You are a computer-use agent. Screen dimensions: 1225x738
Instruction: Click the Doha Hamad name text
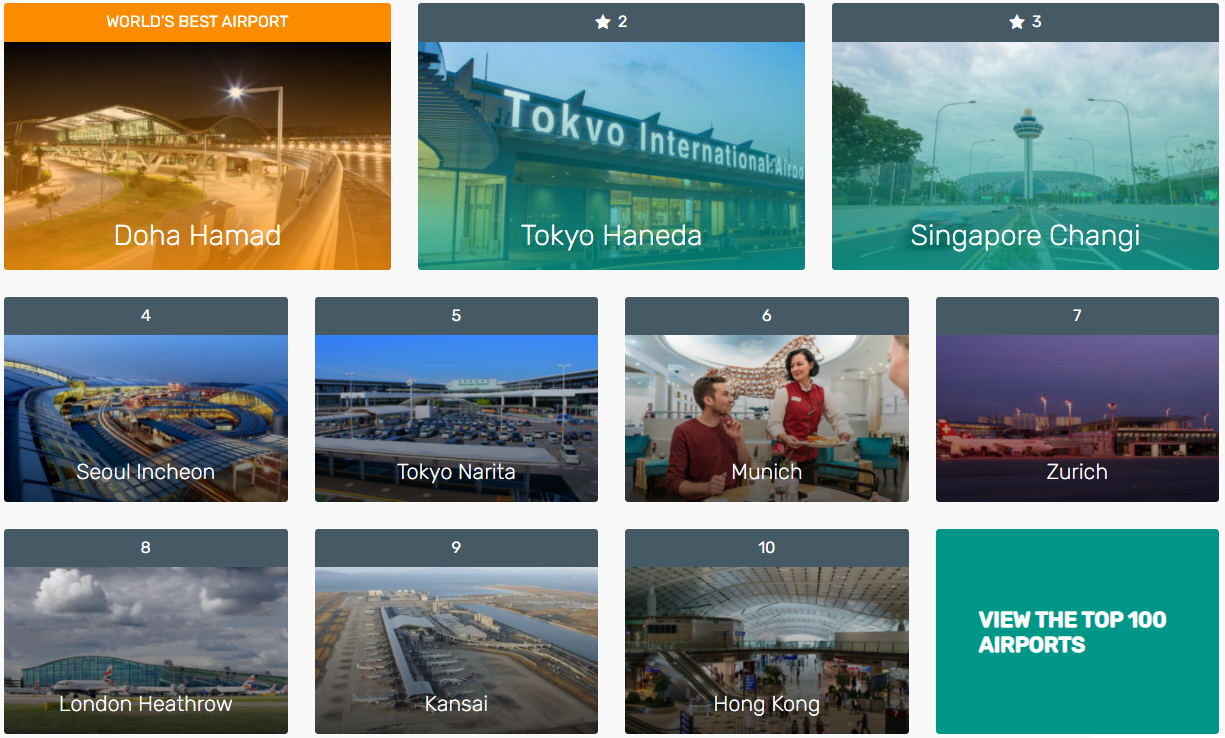click(197, 235)
